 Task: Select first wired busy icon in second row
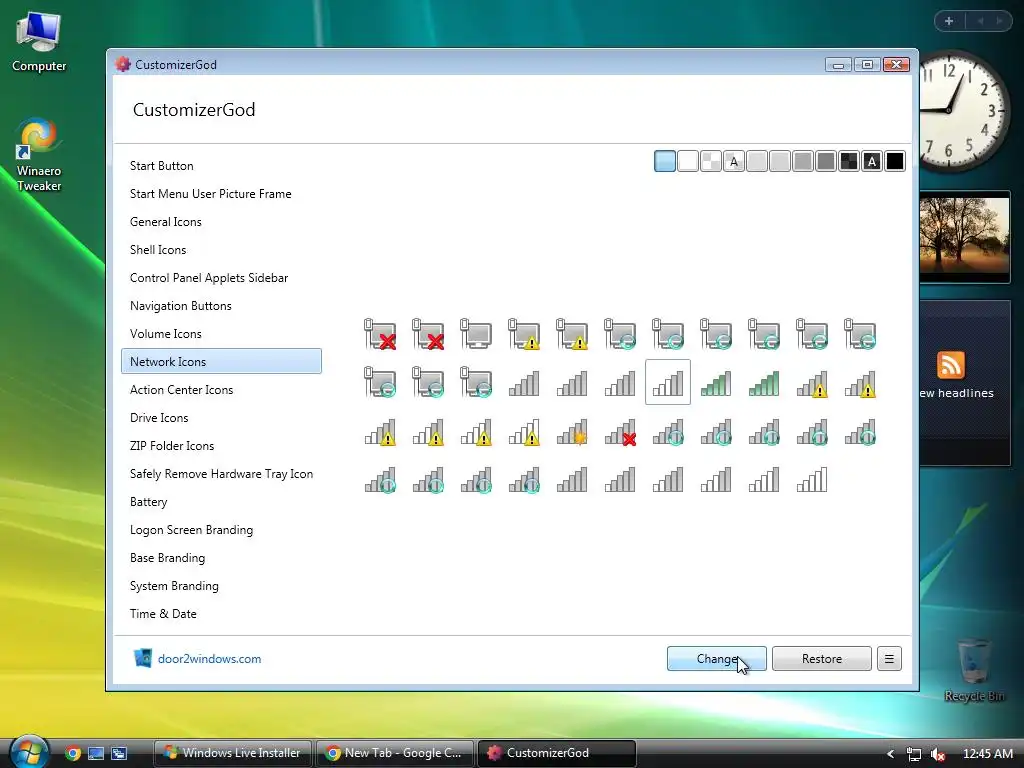(380, 382)
